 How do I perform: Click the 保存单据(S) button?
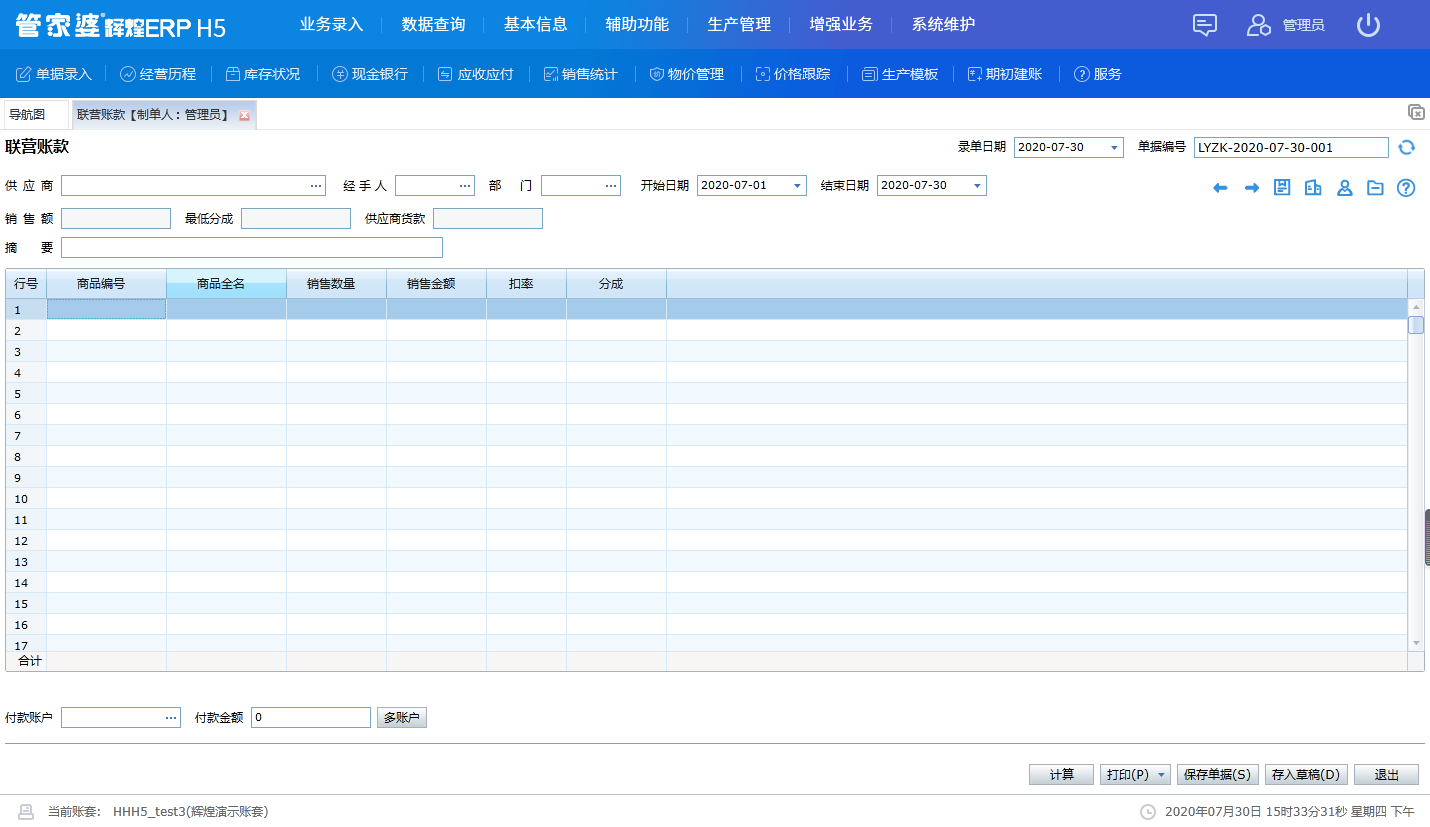1217,775
